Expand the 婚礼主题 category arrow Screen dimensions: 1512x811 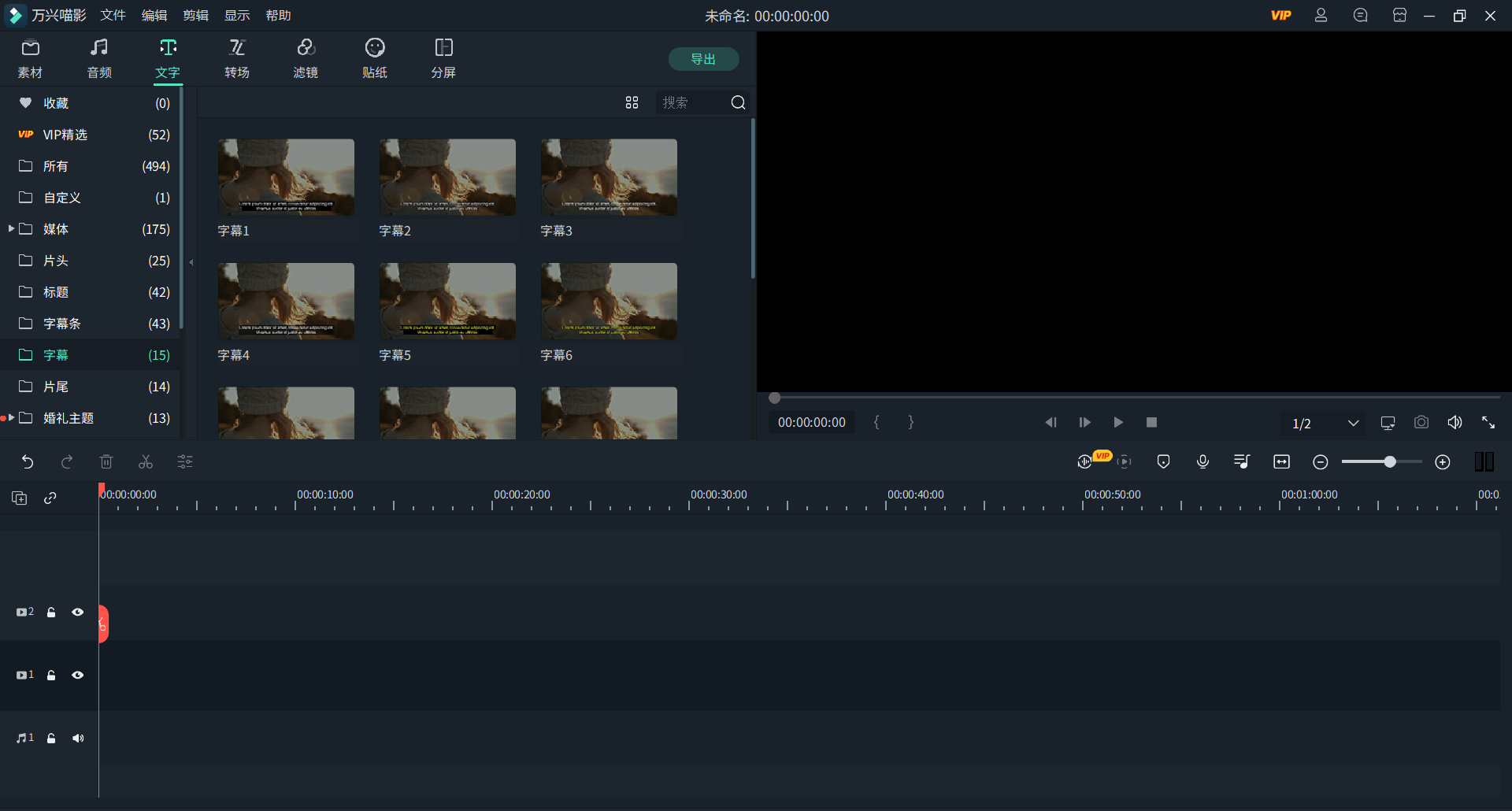tap(11, 417)
